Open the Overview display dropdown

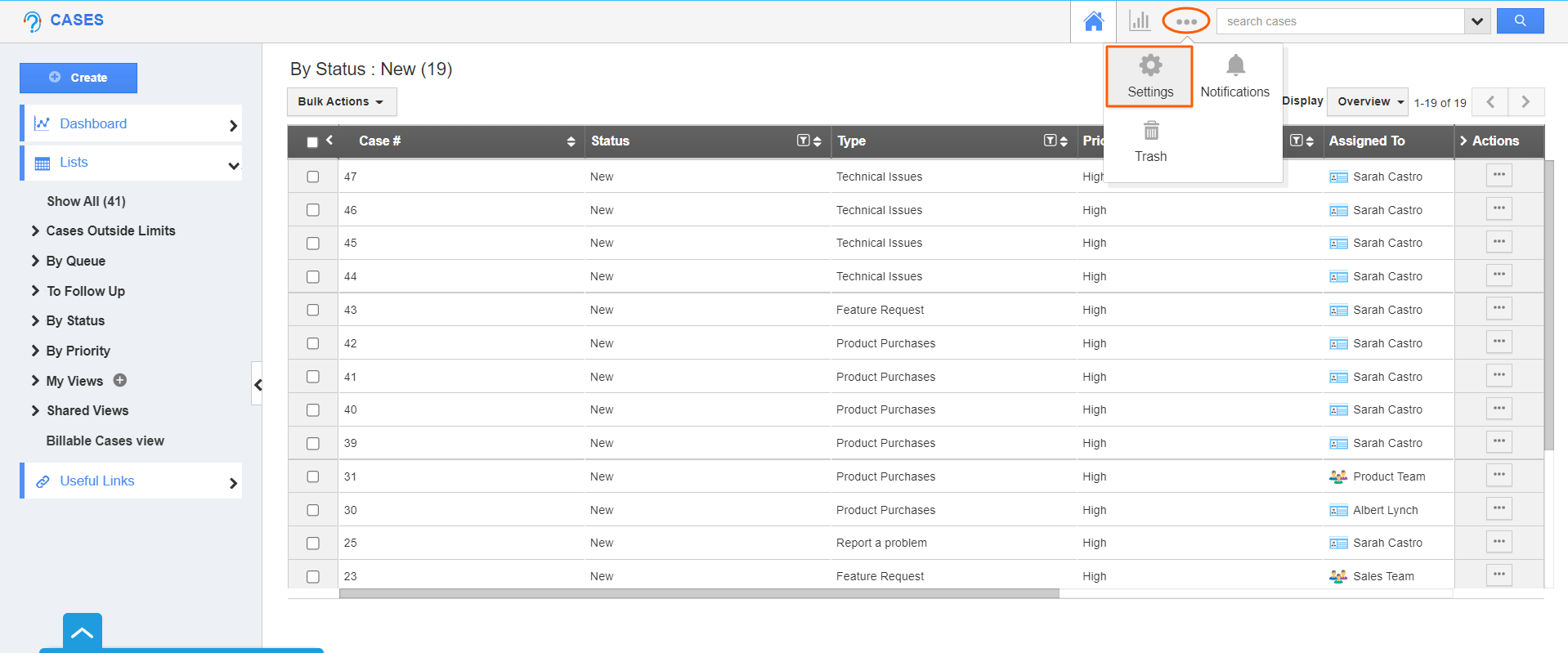point(1367,102)
